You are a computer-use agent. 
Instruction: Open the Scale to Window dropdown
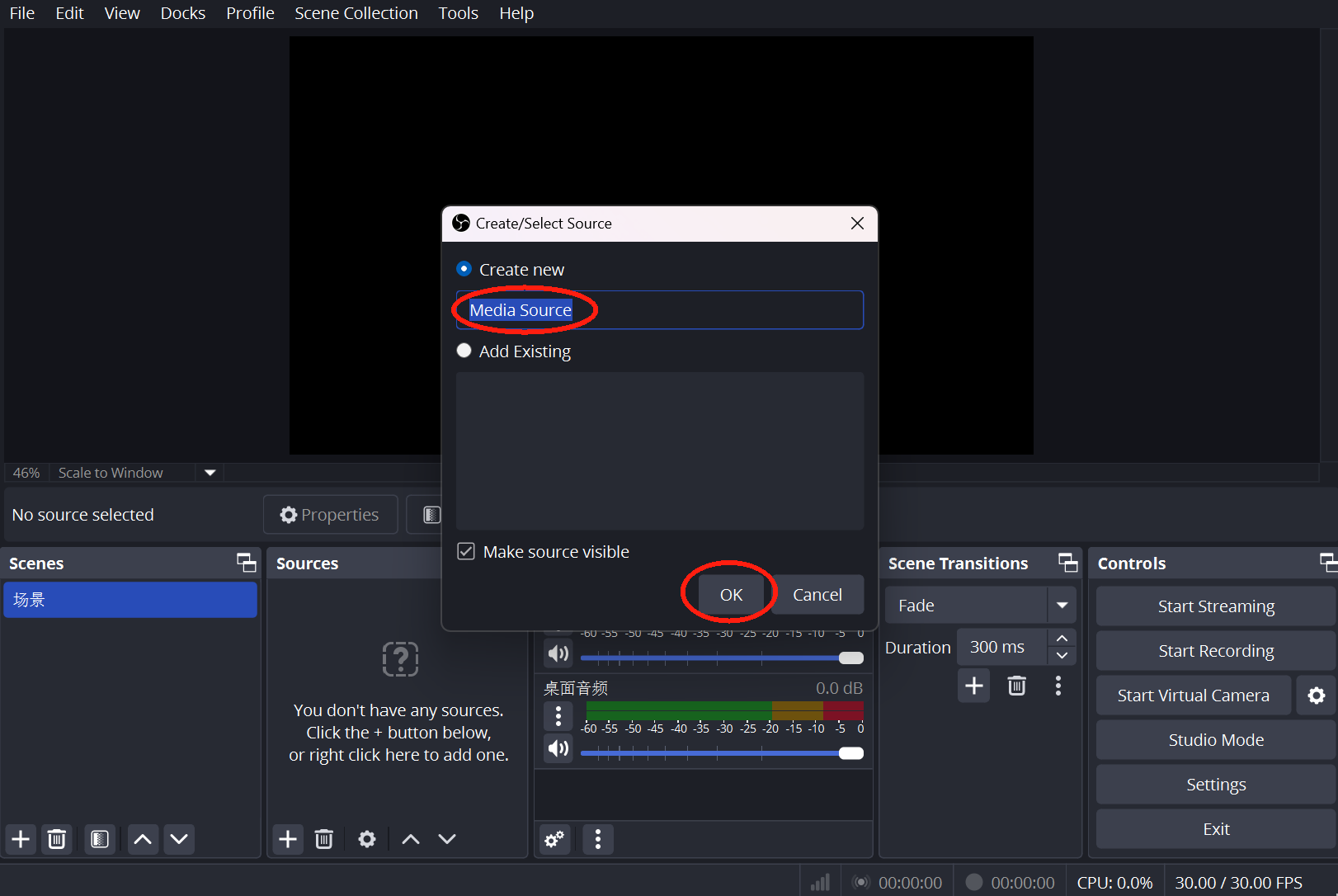click(x=210, y=472)
